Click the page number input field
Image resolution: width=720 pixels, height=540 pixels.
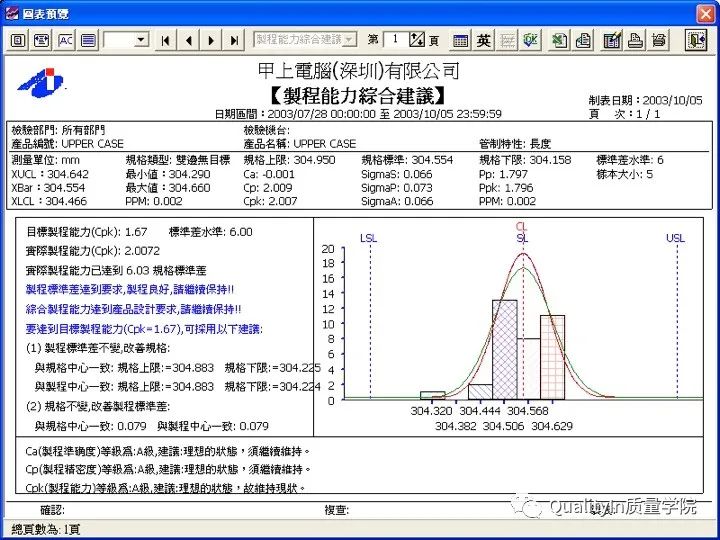(395, 39)
